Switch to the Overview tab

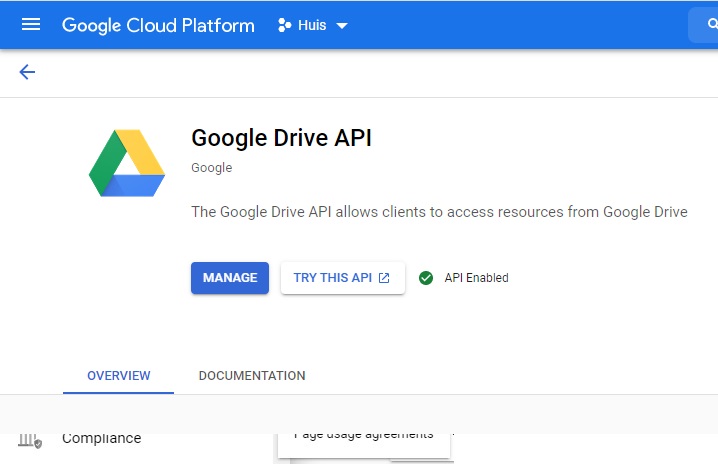click(118, 376)
